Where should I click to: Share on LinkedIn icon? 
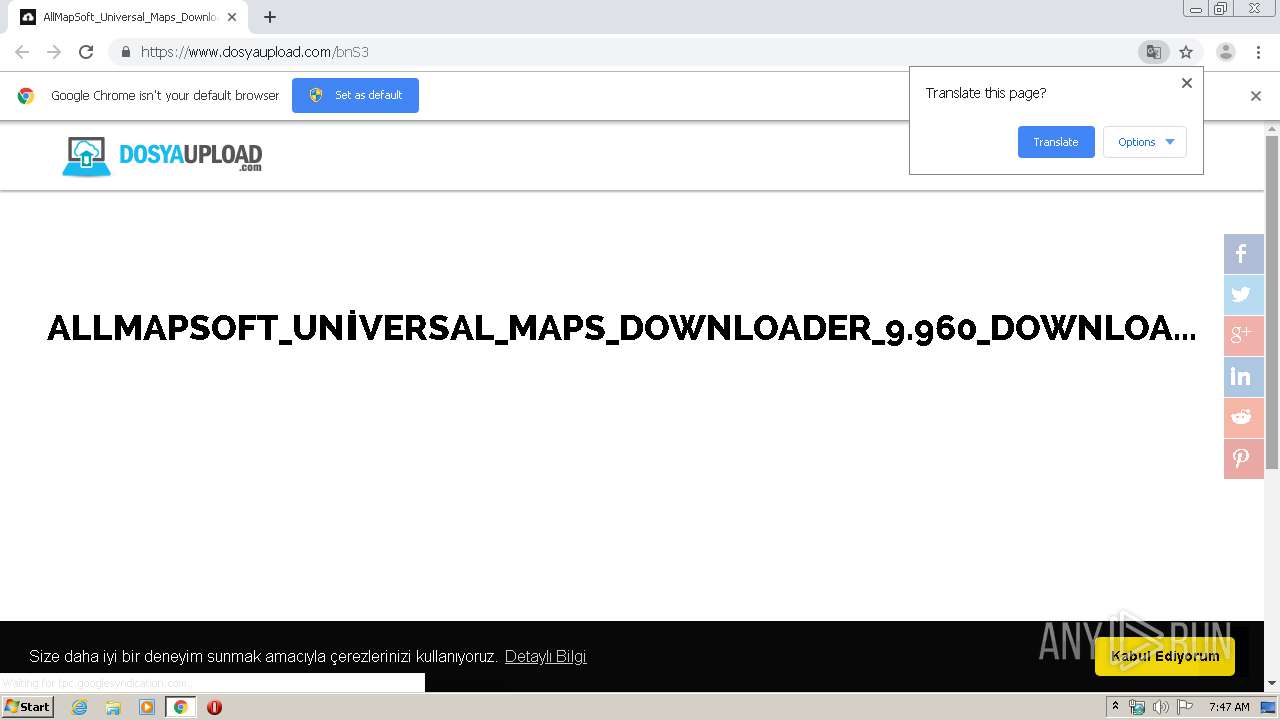[1243, 377]
